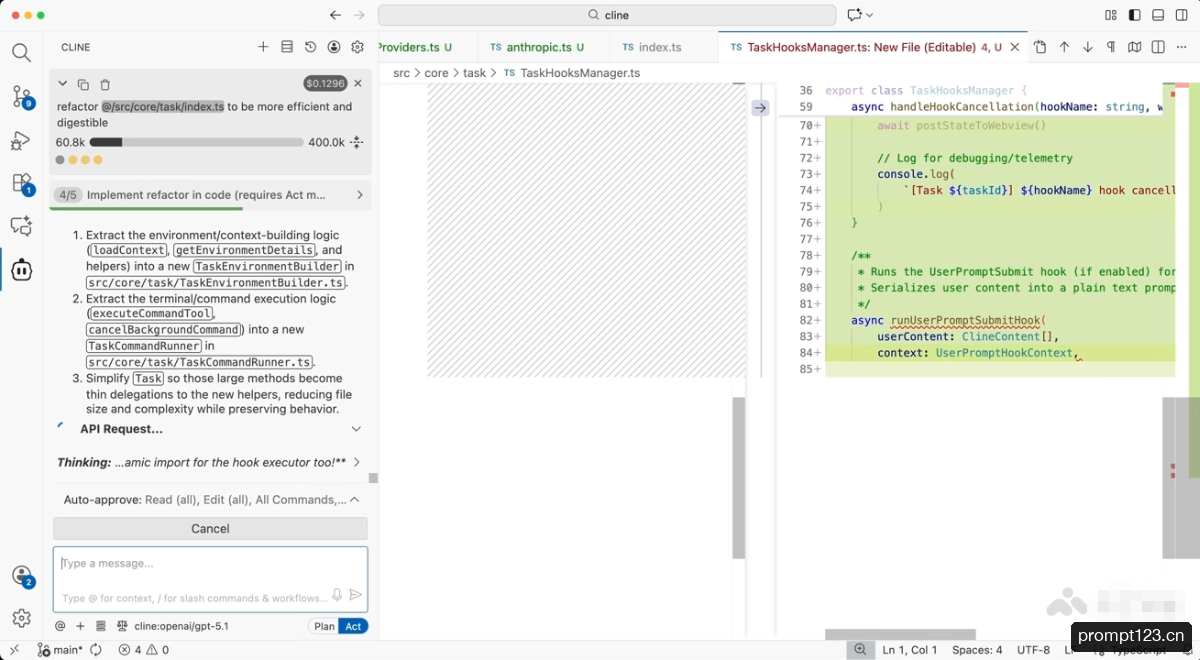Switch mode toggle to Plan
Screen dimensions: 1200x660
pyautogui.click(x=324, y=626)
